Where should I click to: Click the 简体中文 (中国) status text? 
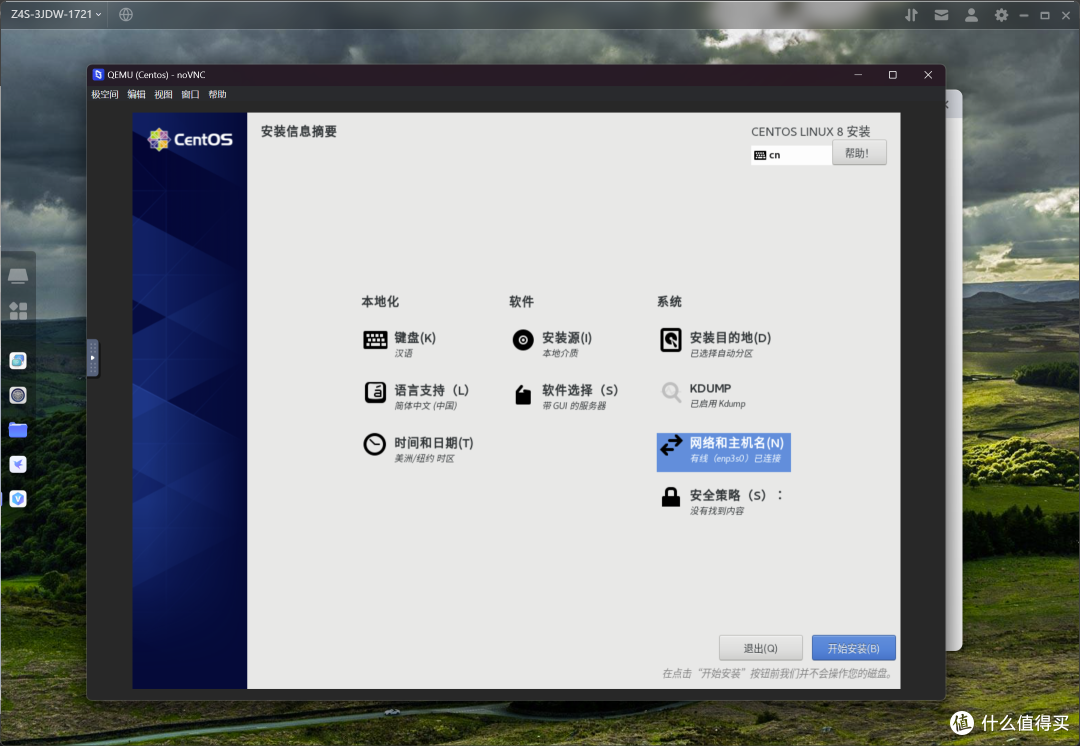click(x=426, y=406)
